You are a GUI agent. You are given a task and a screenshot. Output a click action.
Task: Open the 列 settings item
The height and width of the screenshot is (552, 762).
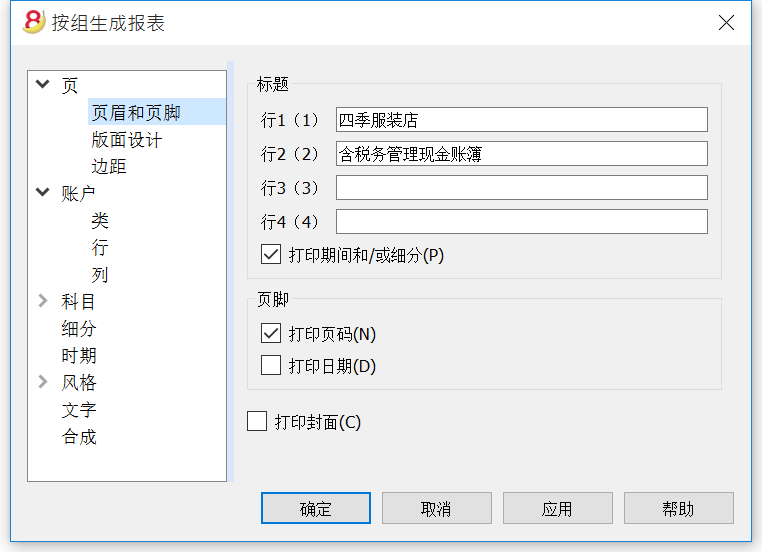[100, 275]
